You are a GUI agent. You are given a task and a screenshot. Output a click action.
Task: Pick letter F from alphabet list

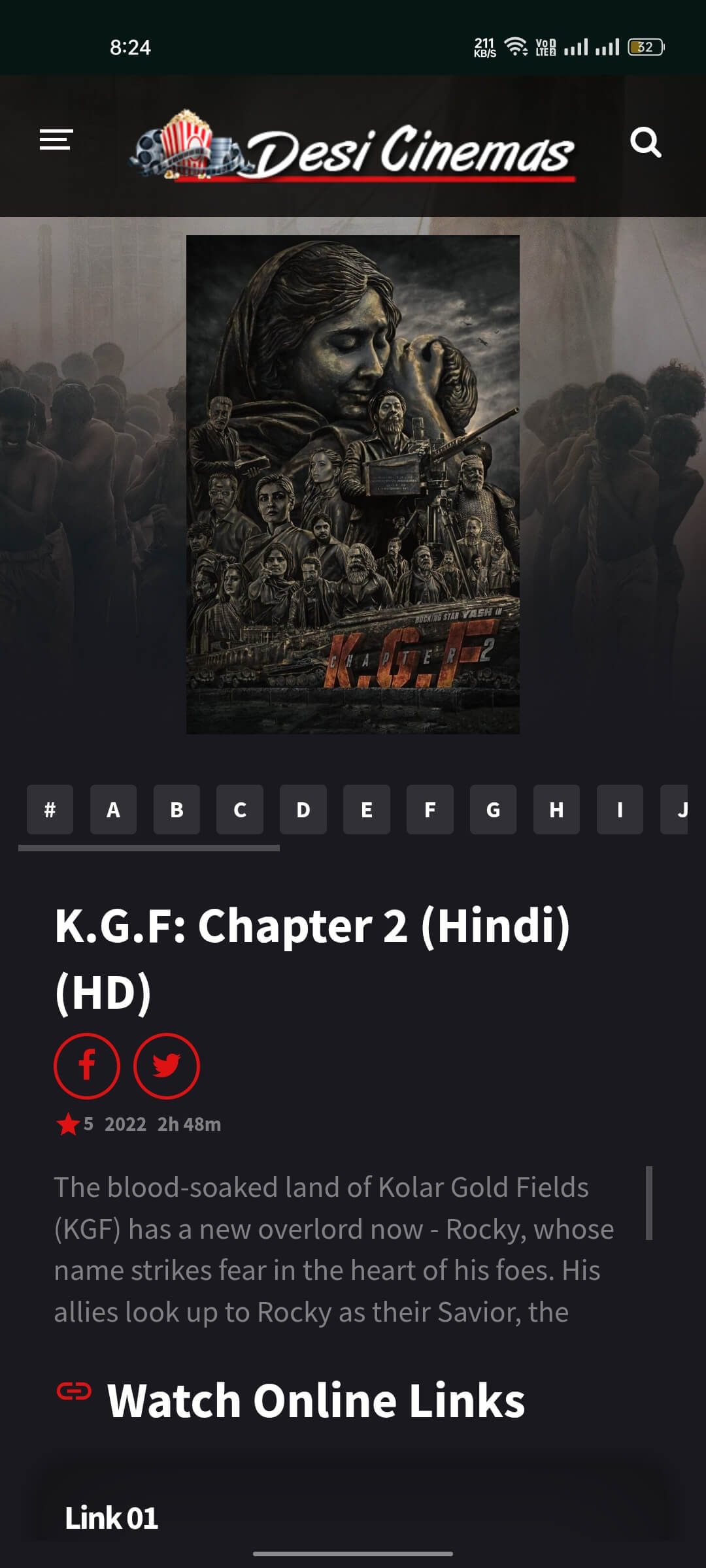click(x=430, y=810)
